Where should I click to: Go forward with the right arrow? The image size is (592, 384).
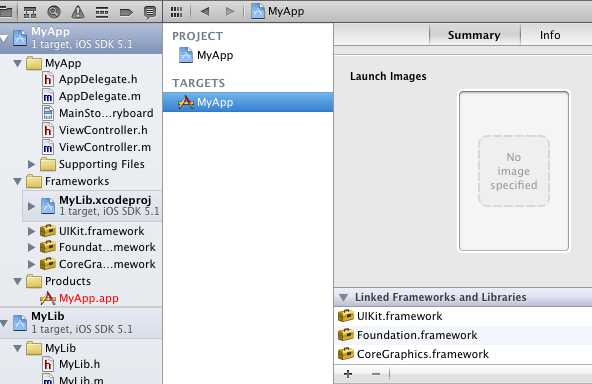[x=229, y=12]
